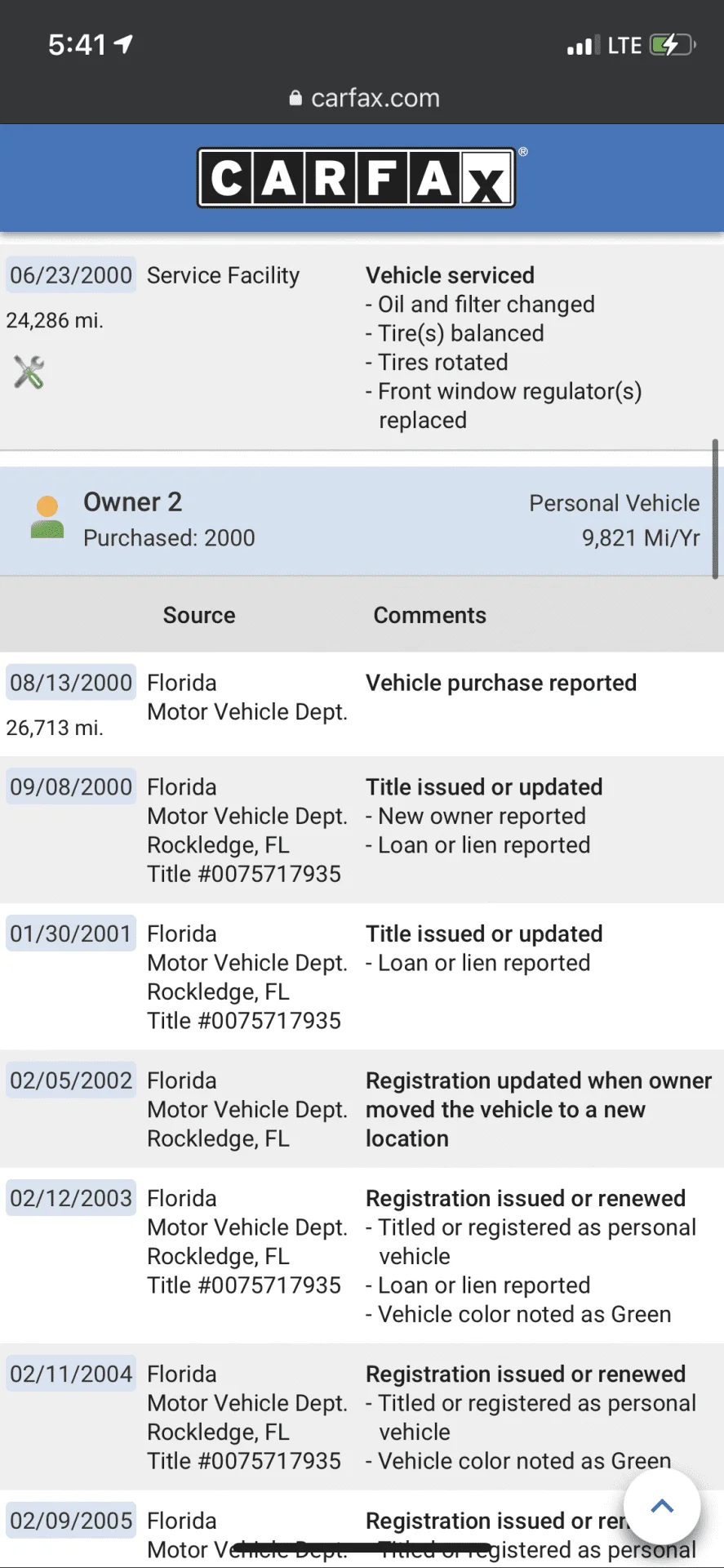Tap the Comments column header
The width and height of the screenshot is (724, 1568).
coord(429,615)
